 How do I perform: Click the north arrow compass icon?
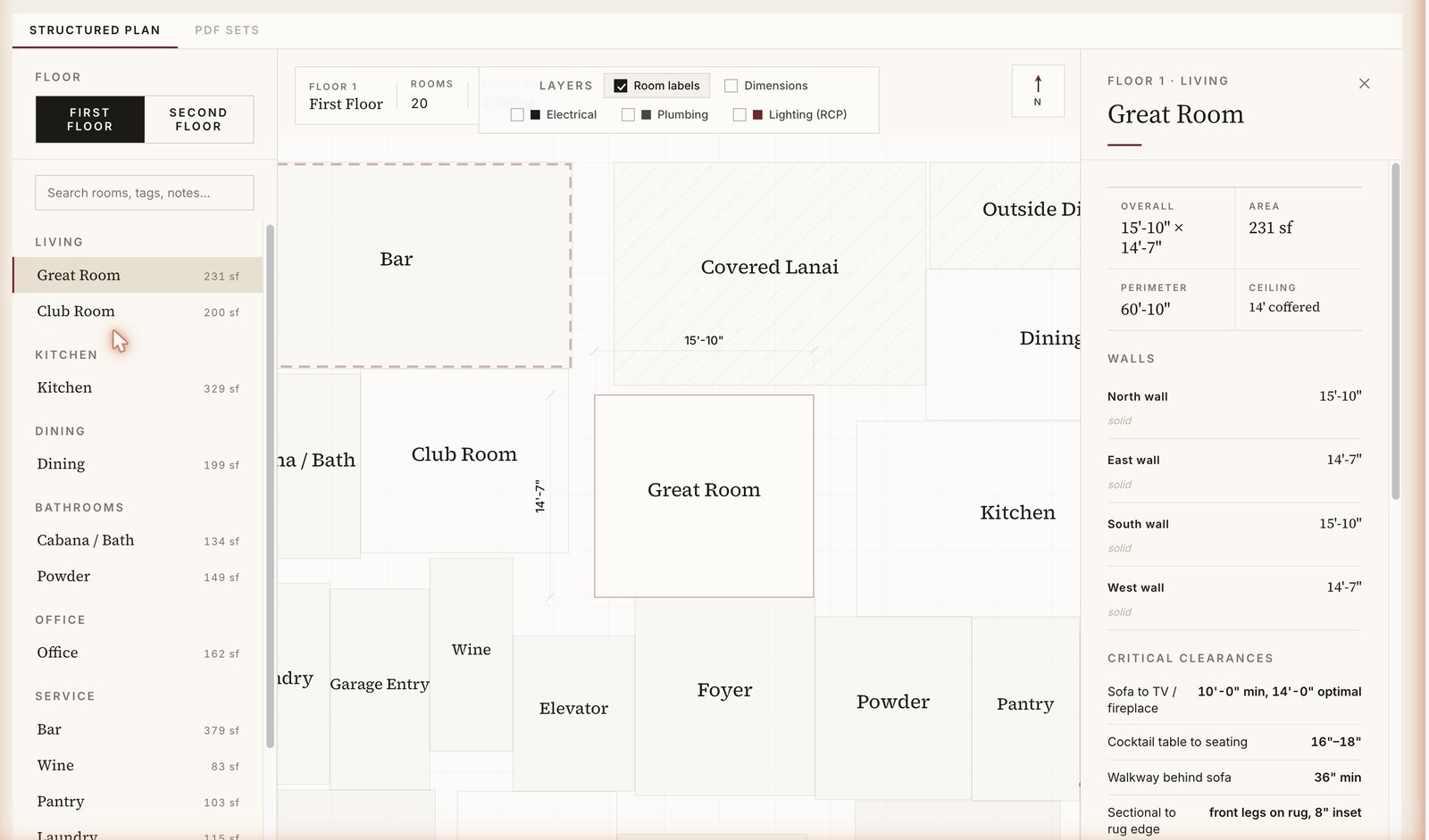tap(1038, 91)
